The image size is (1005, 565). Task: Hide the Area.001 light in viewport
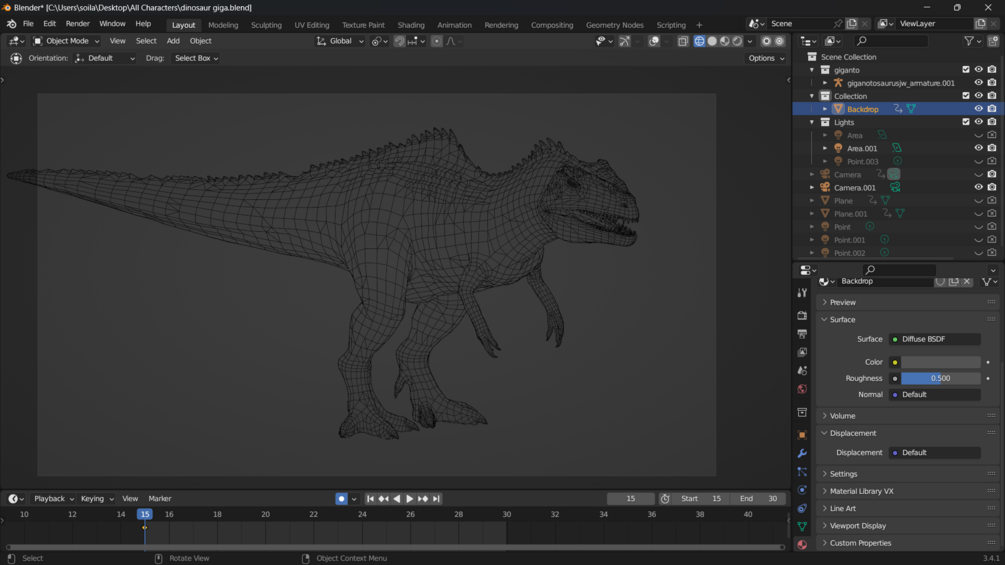click(x=978, y=148)
